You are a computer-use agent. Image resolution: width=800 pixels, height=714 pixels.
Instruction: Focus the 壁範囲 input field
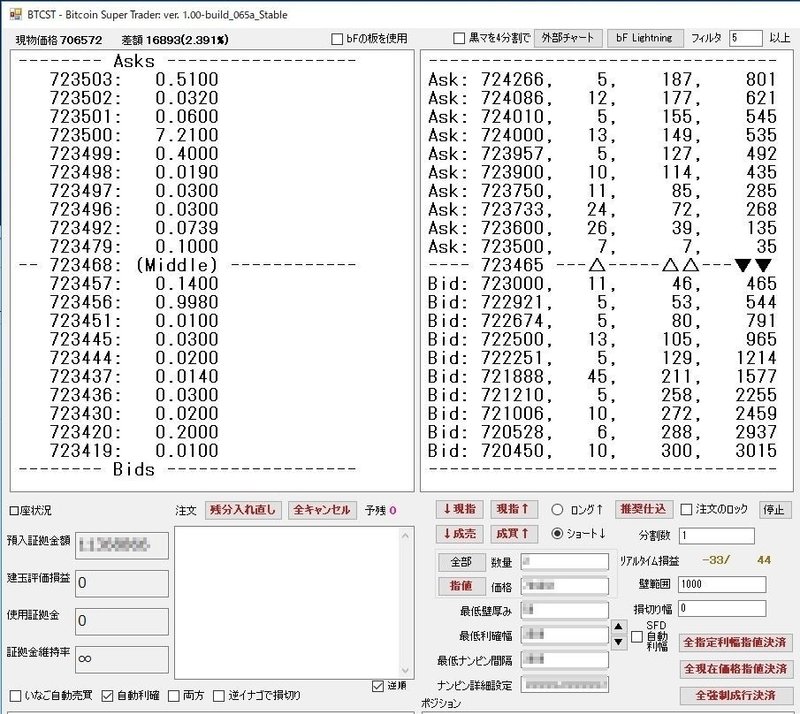[722, 584]
